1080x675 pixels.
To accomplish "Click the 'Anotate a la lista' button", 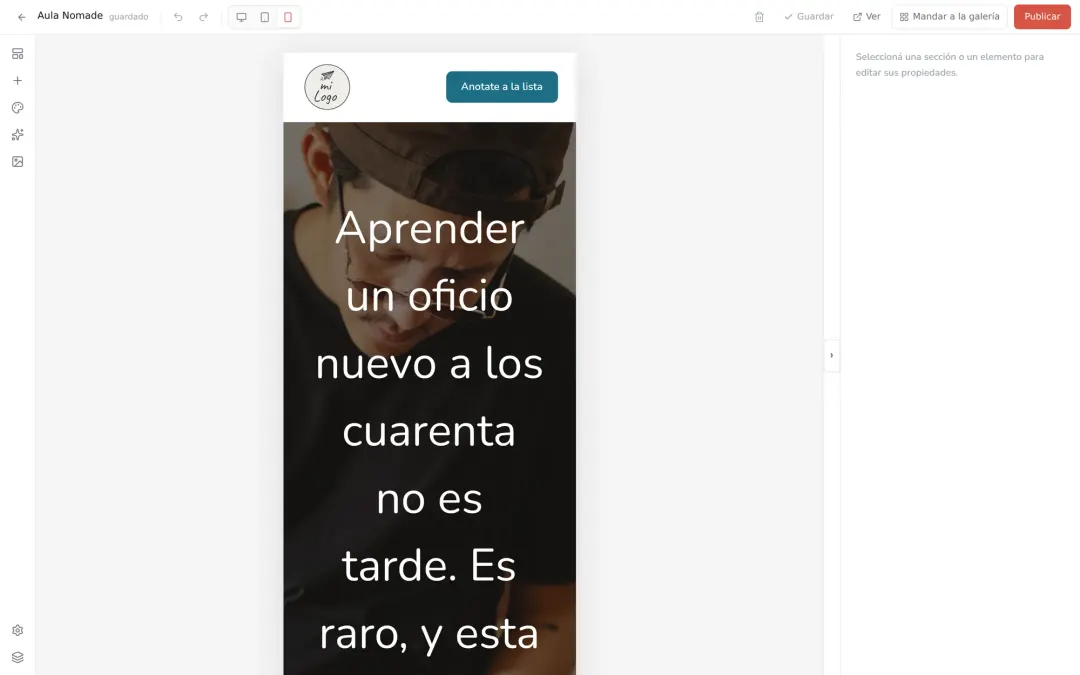I will 501,87.
